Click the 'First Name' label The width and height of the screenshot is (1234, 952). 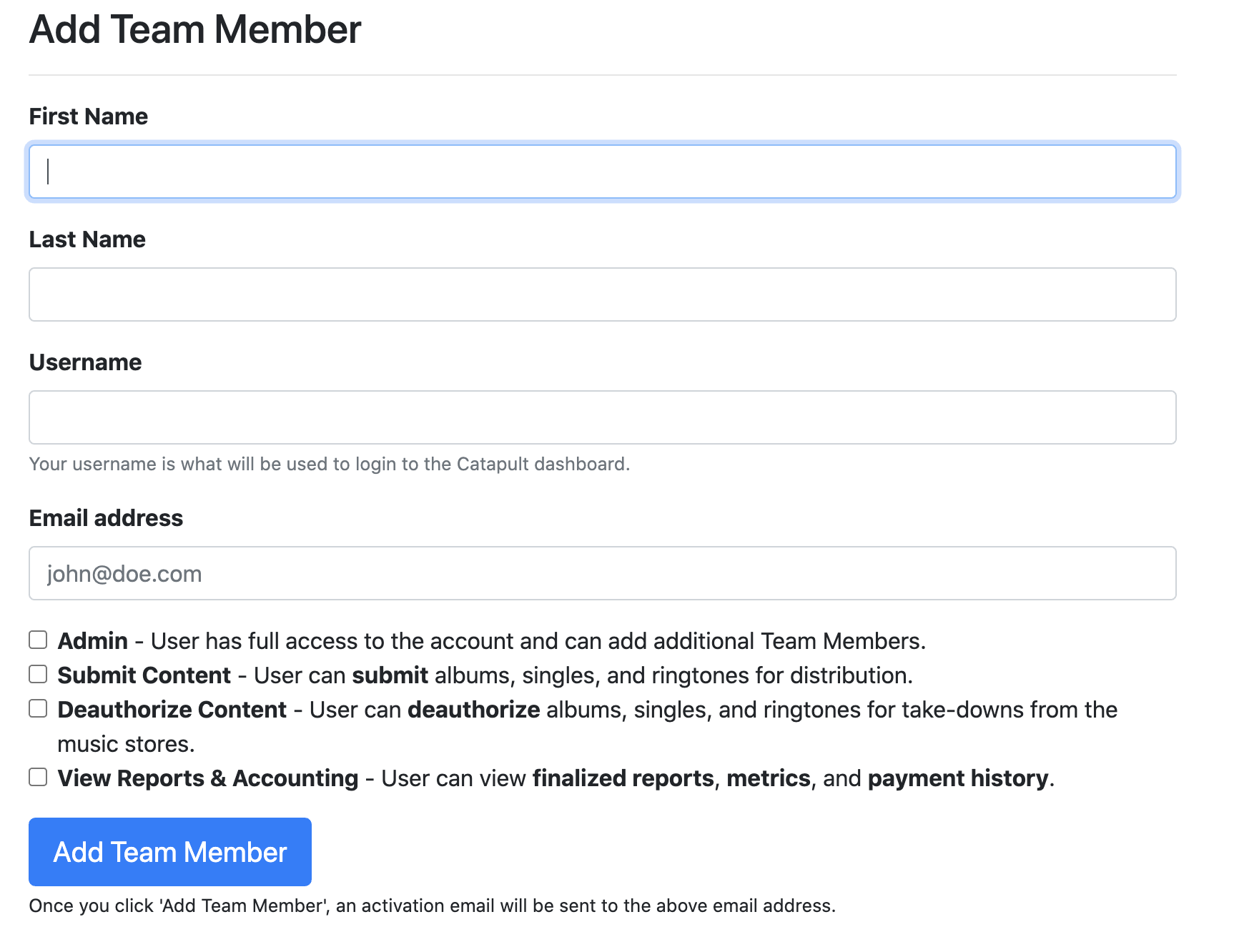(x=89, y=116)
